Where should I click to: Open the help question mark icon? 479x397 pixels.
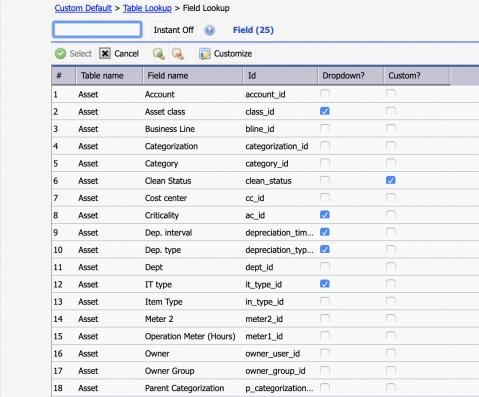tap(209, 30)
